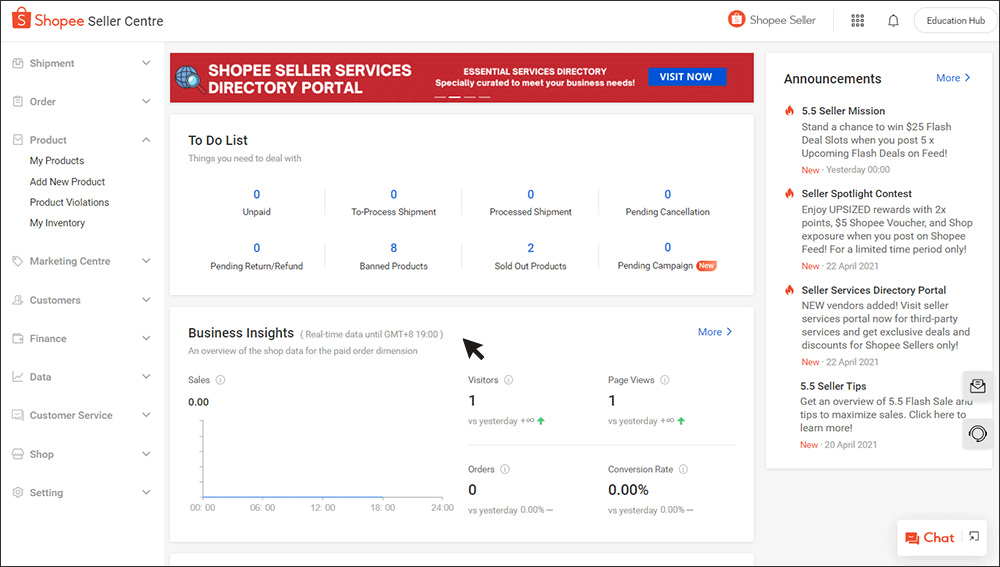Collapse the Product menu chevron

tap(146, 140)
